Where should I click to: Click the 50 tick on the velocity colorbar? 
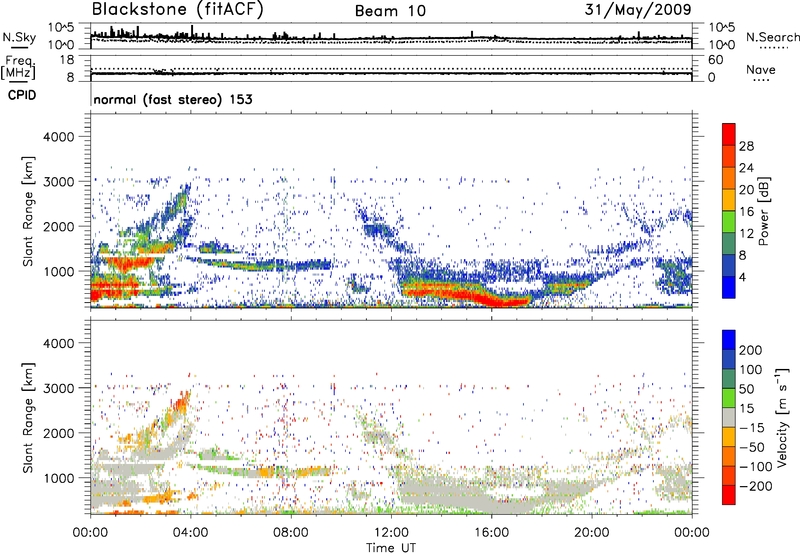click(746, 389)
